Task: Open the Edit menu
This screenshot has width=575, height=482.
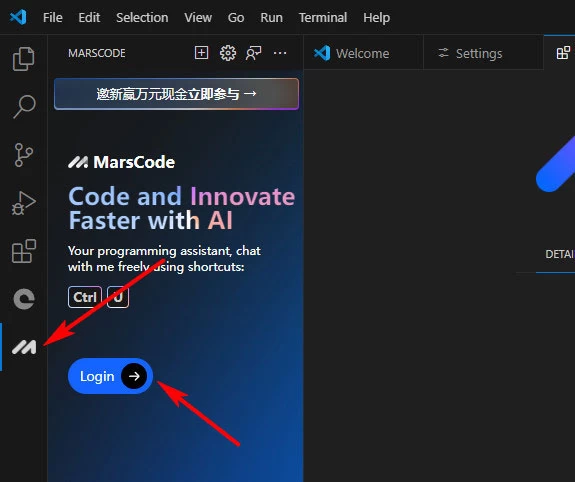Action: [89, 17]
